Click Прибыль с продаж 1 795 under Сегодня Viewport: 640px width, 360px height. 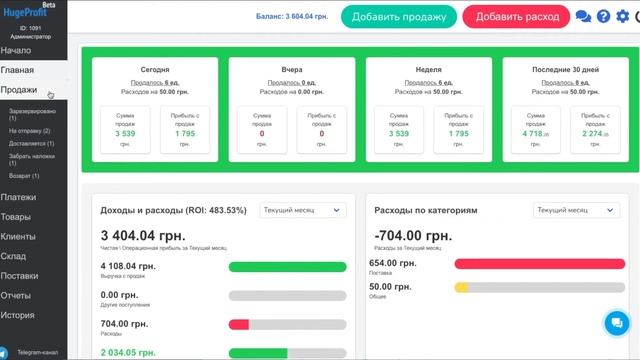coord(185,129)
